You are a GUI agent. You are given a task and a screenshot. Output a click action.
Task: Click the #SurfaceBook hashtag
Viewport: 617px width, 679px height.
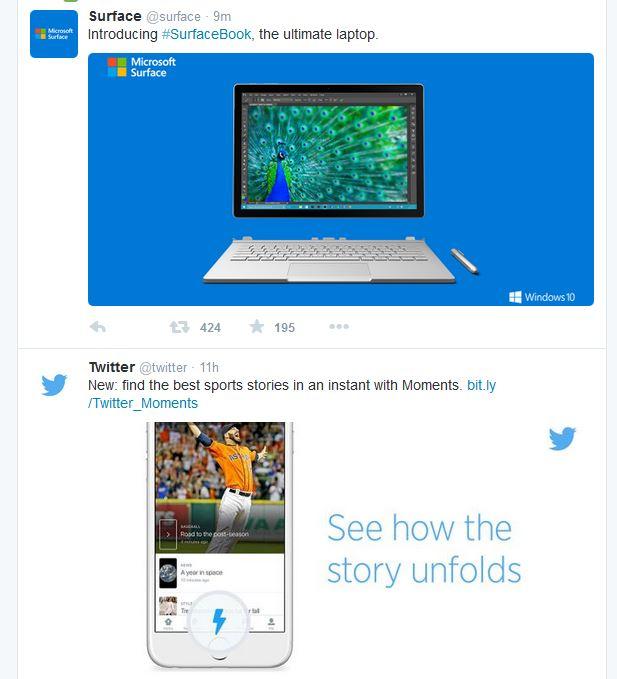(x=206, y=34)
